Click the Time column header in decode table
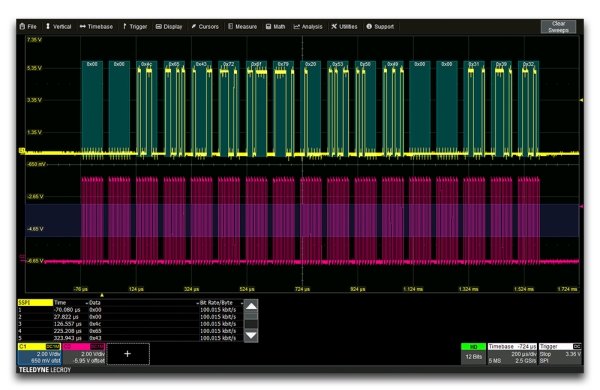This screenshot has width=600, height=390. coord(60,302)
